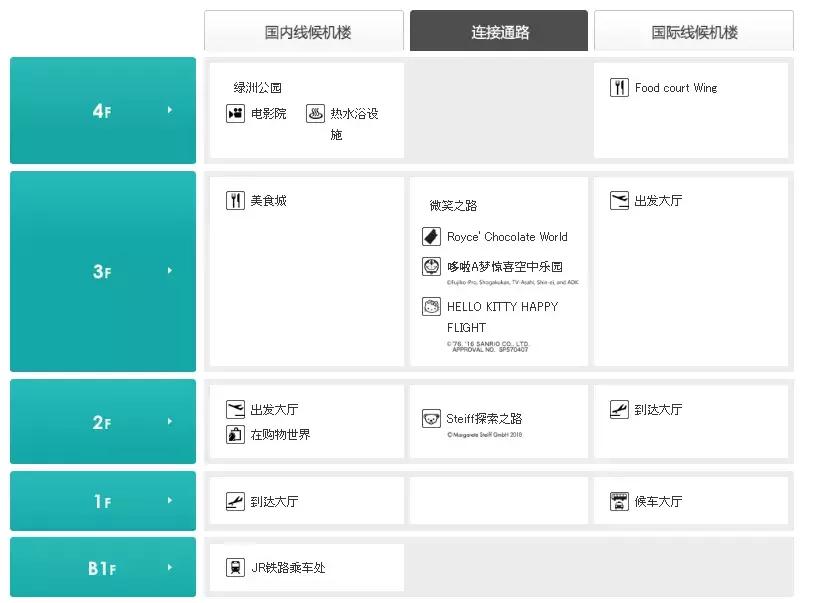Click the fork-and-knife icon beside Food court Wing

coord(619,88)
